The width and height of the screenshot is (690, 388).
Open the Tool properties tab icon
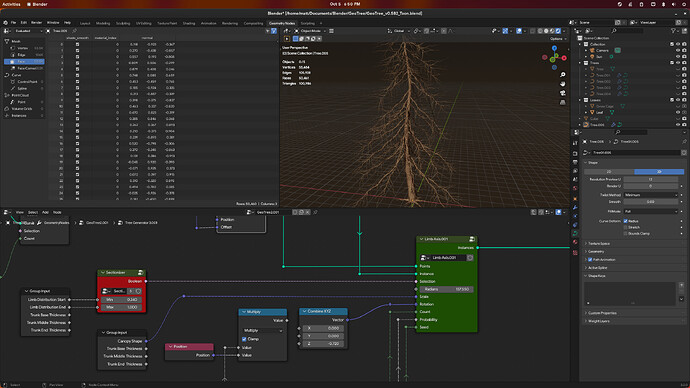(575, 144)
